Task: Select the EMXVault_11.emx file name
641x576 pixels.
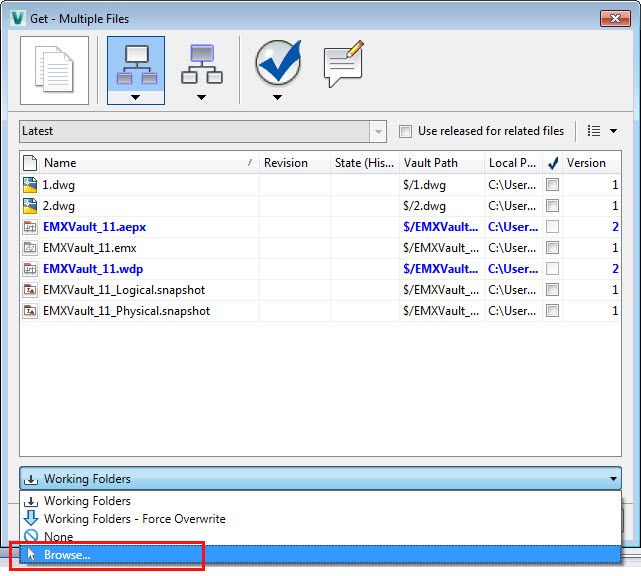Action: point(90,248)
